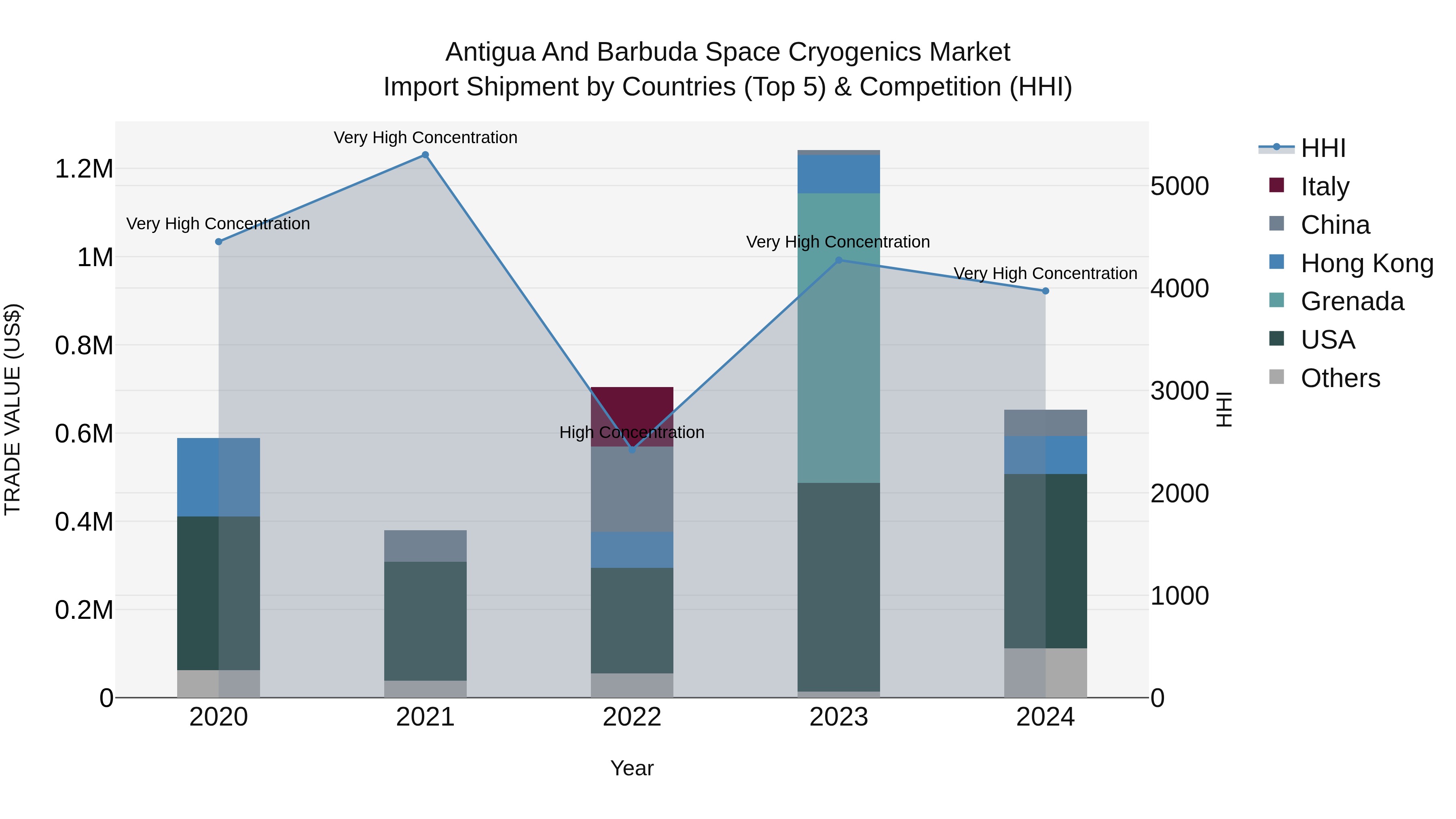Click the '5000' right axis tick
The image size is (1456, 819).
pyautogui.click(x=1180, y=186)
